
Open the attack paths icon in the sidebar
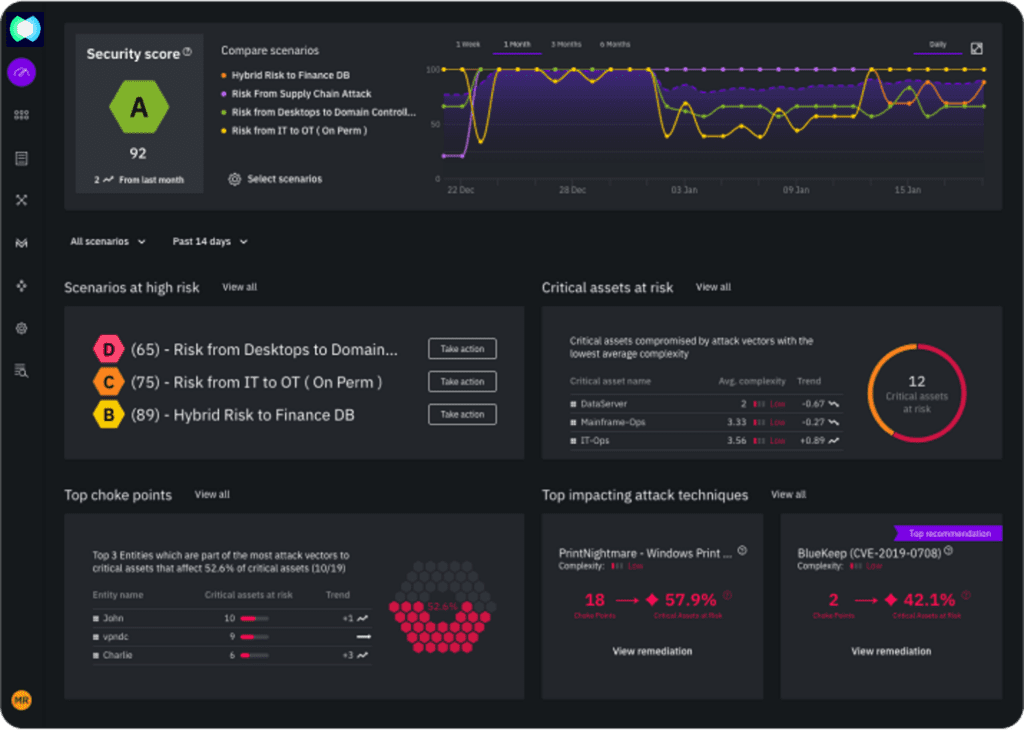(21, 200)
